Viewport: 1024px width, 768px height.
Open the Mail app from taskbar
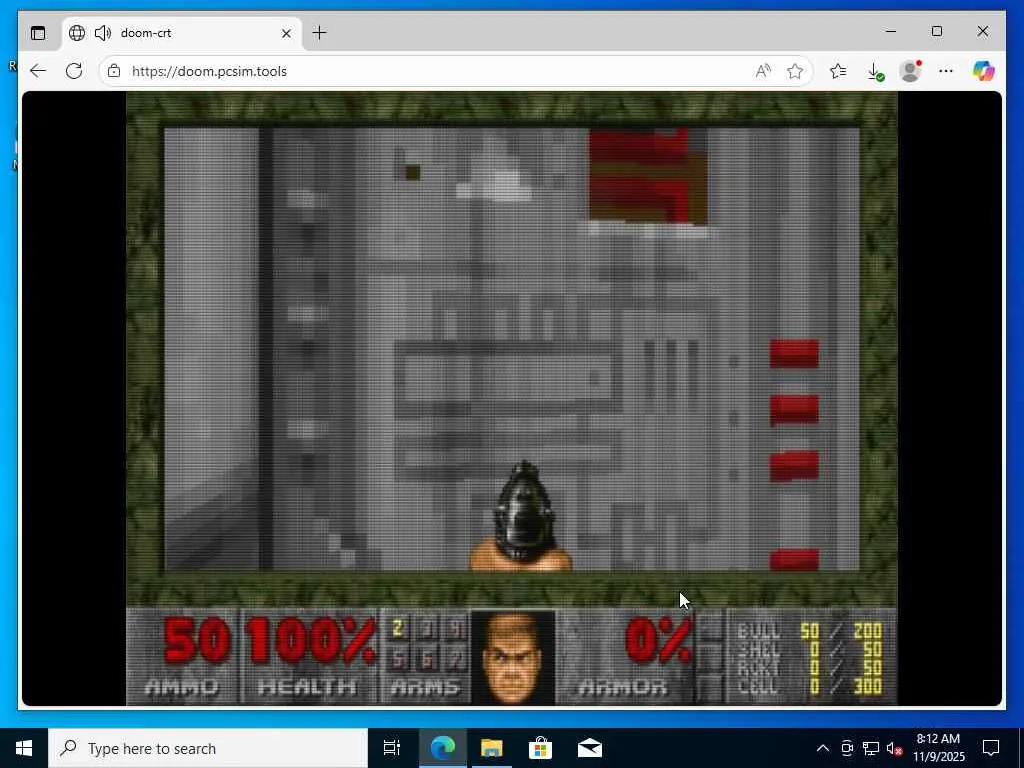click(x=589, y=748)
